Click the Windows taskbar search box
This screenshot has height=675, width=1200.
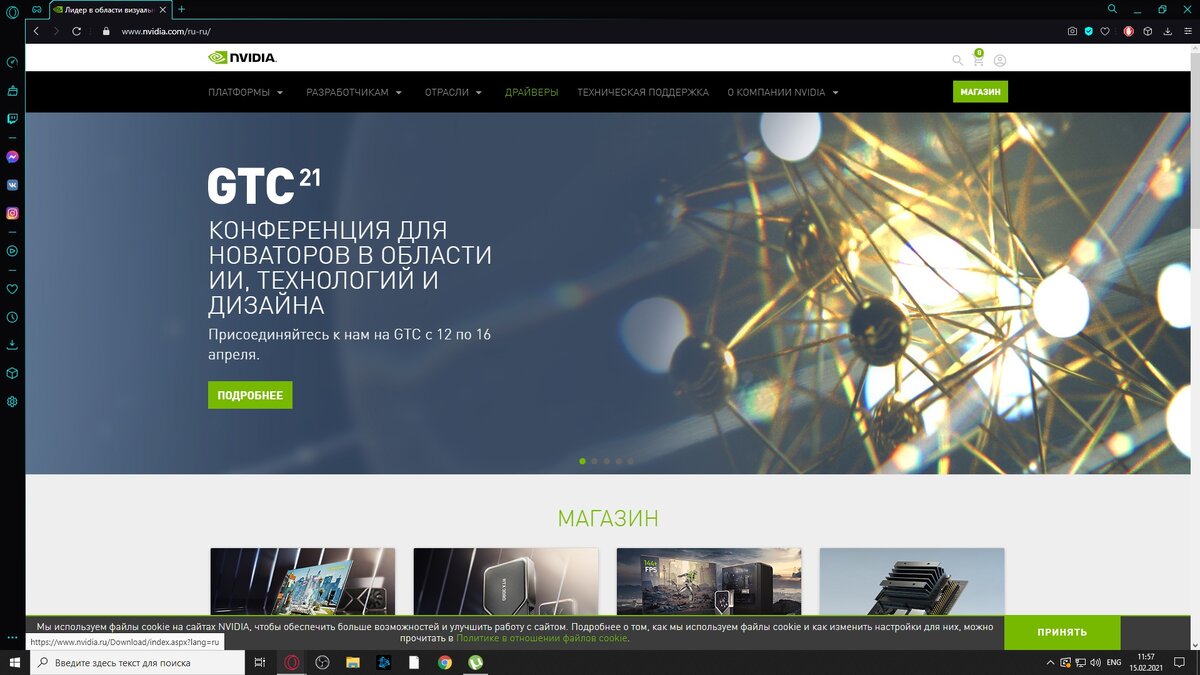(x=137, y=662)
